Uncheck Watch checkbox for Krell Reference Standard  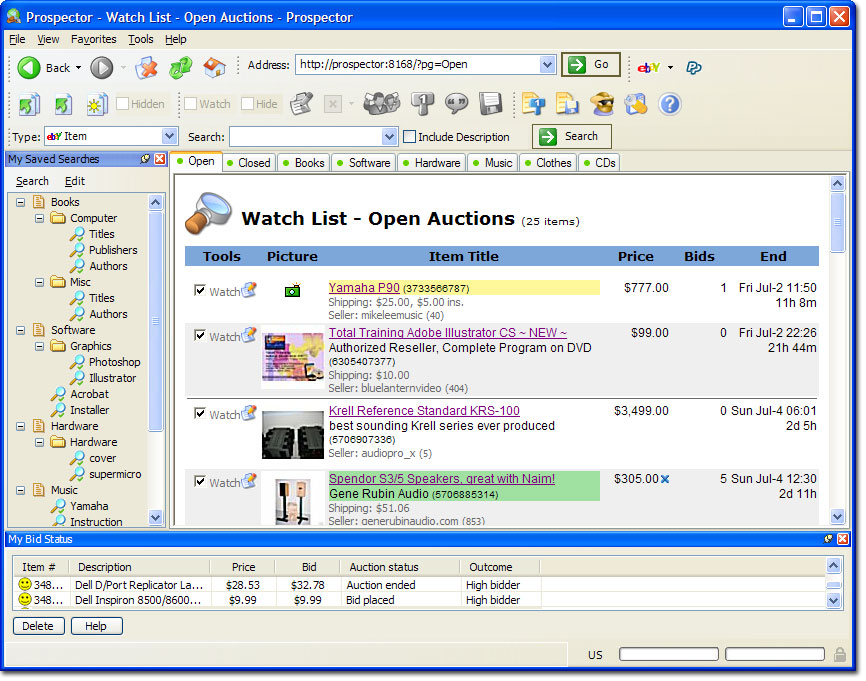point(200,413)
